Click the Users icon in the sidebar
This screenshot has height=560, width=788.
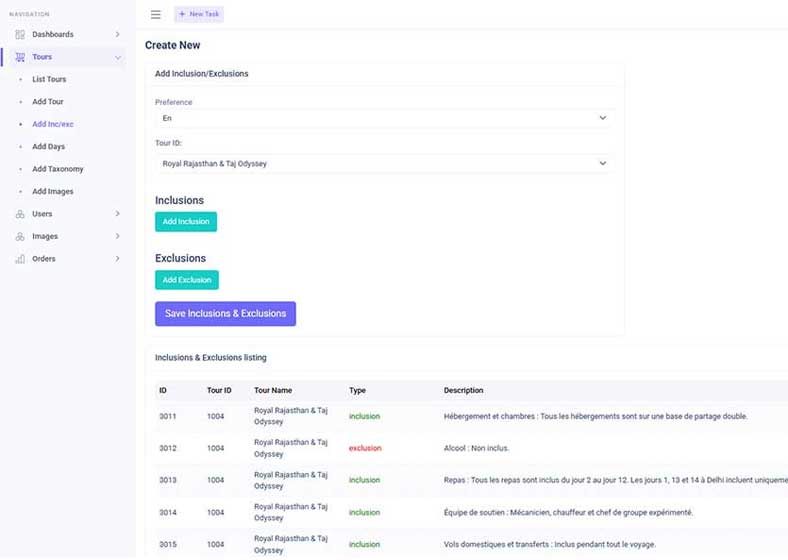coord(20,214)
